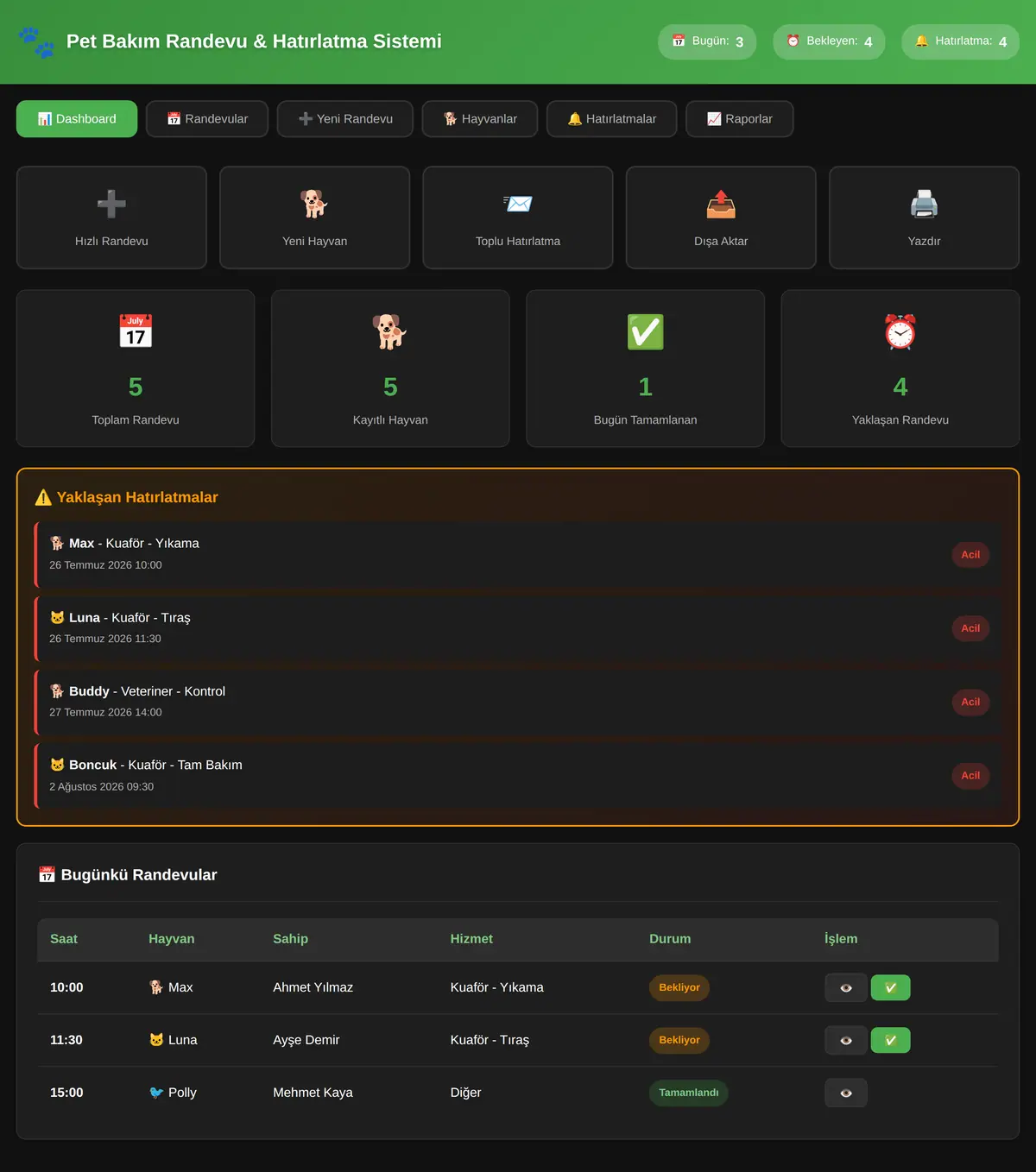Mark Max's 10:00 appointment as completed
1036x1172 pixels.
[x=890, y=988]
